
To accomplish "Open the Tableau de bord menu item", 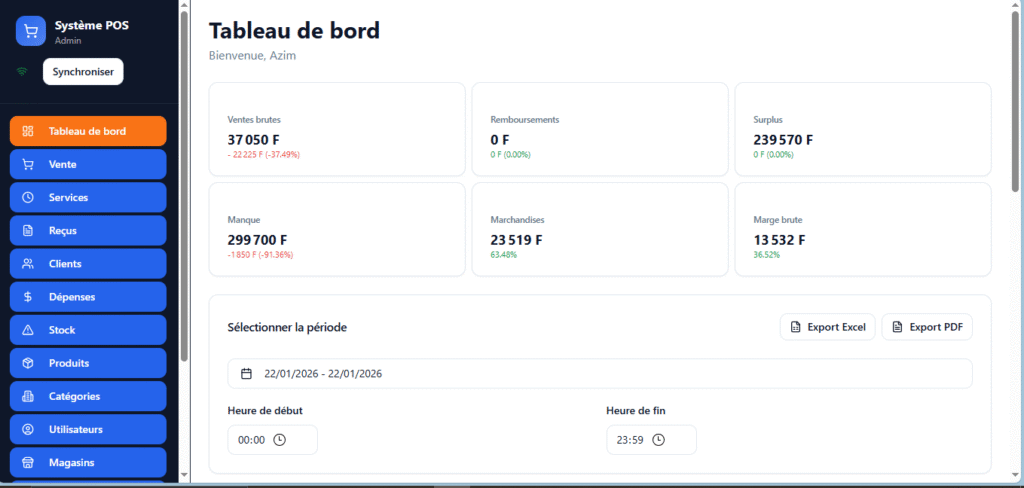I will coord(88,131).
